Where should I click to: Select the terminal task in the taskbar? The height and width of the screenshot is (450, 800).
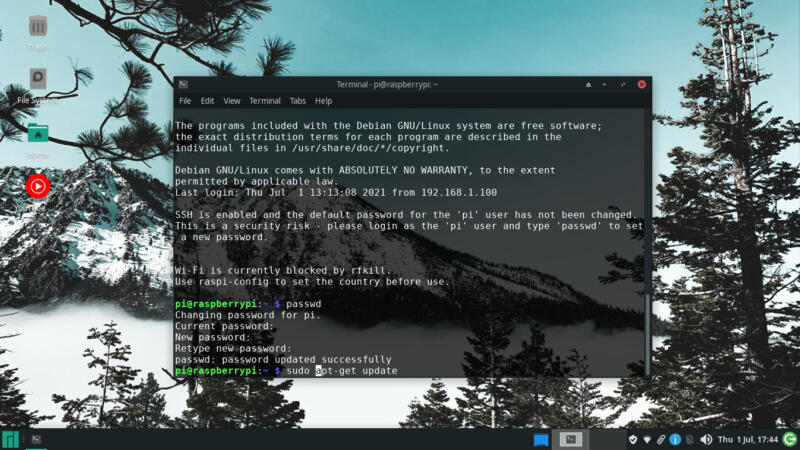pyautogui.click(x=36, y=439)
